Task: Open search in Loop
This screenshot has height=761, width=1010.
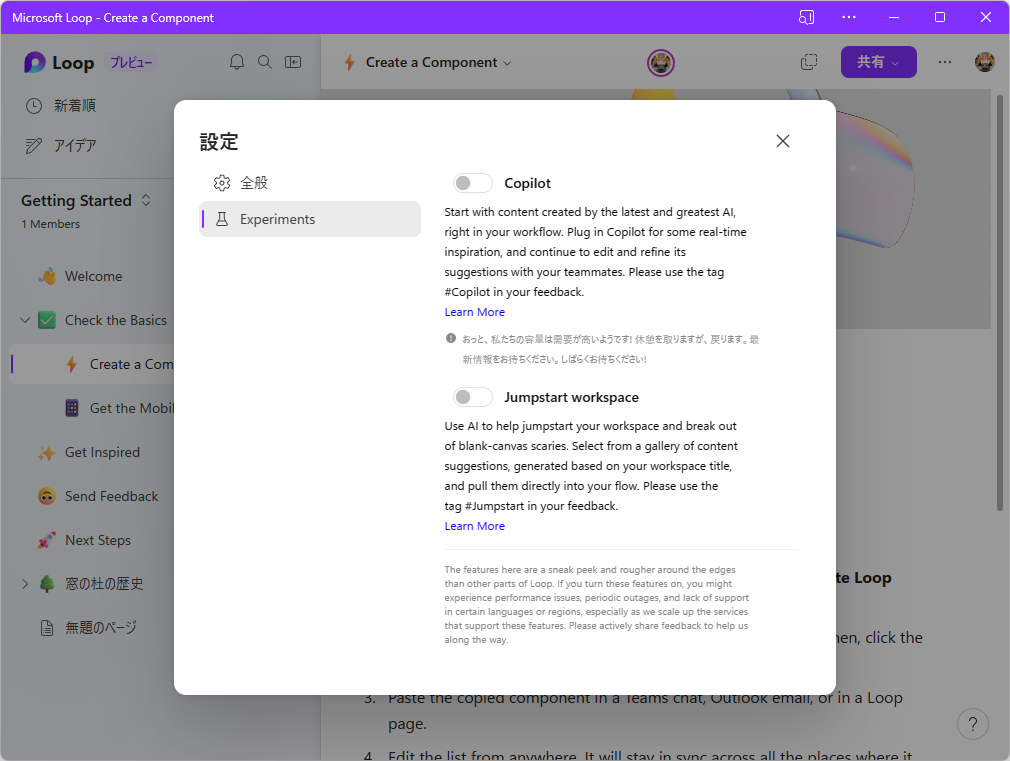Action: 264,61
